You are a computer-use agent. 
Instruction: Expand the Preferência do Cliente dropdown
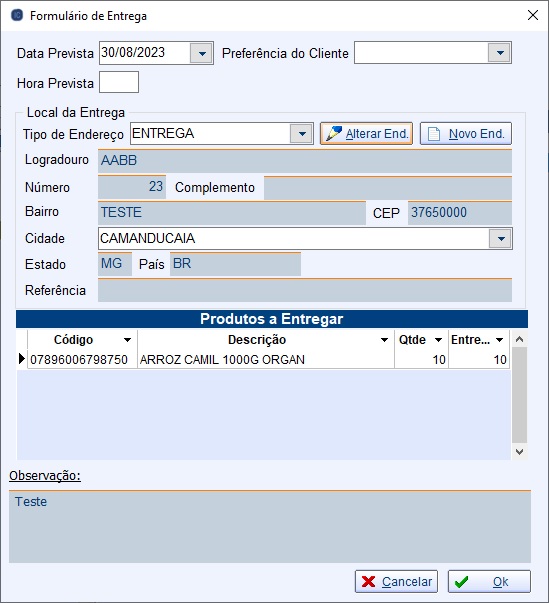tap(499, 53)
